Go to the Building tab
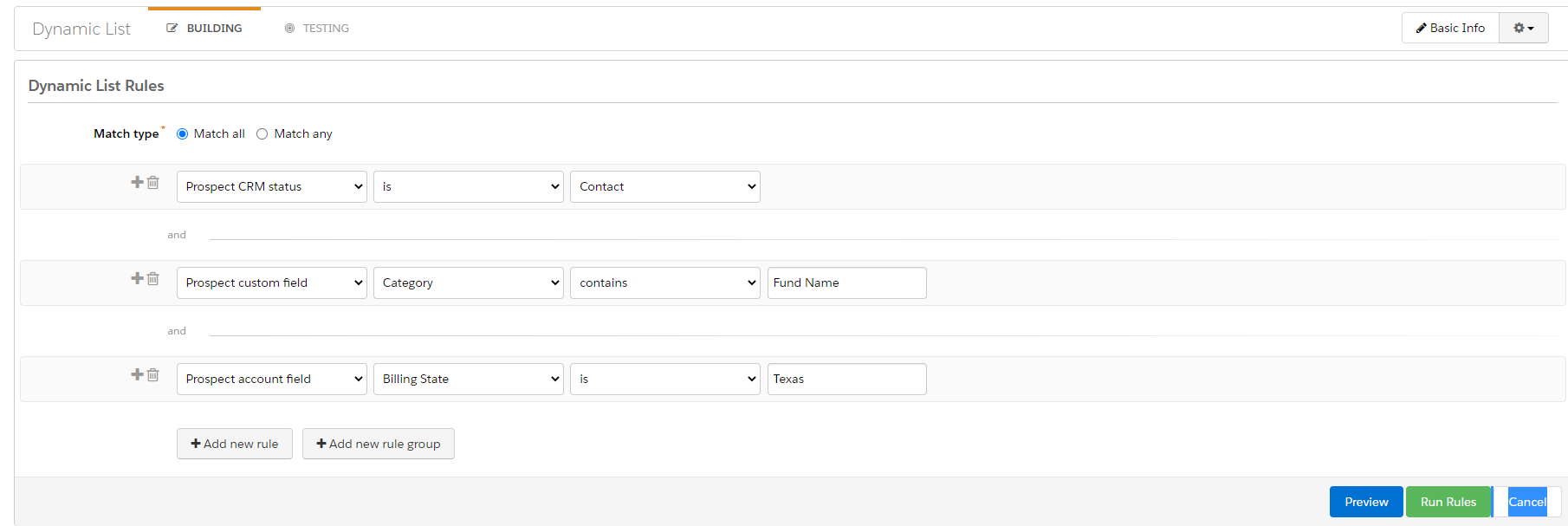This screenshot has width=1568, height=526. (x=204, y=29)
